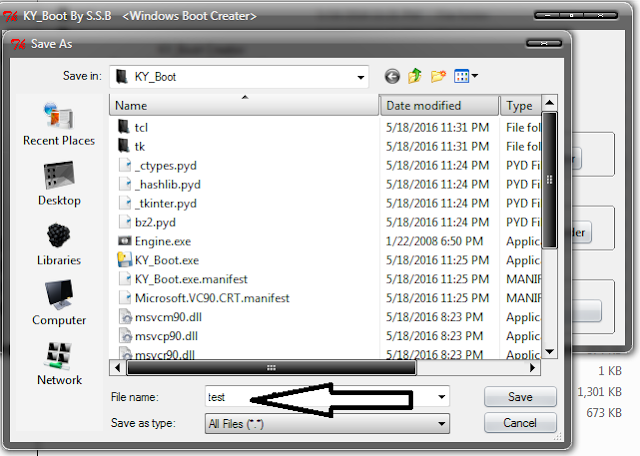Click the Cancel button
This screenshot has width=640, height=456.
pos(520,423)
